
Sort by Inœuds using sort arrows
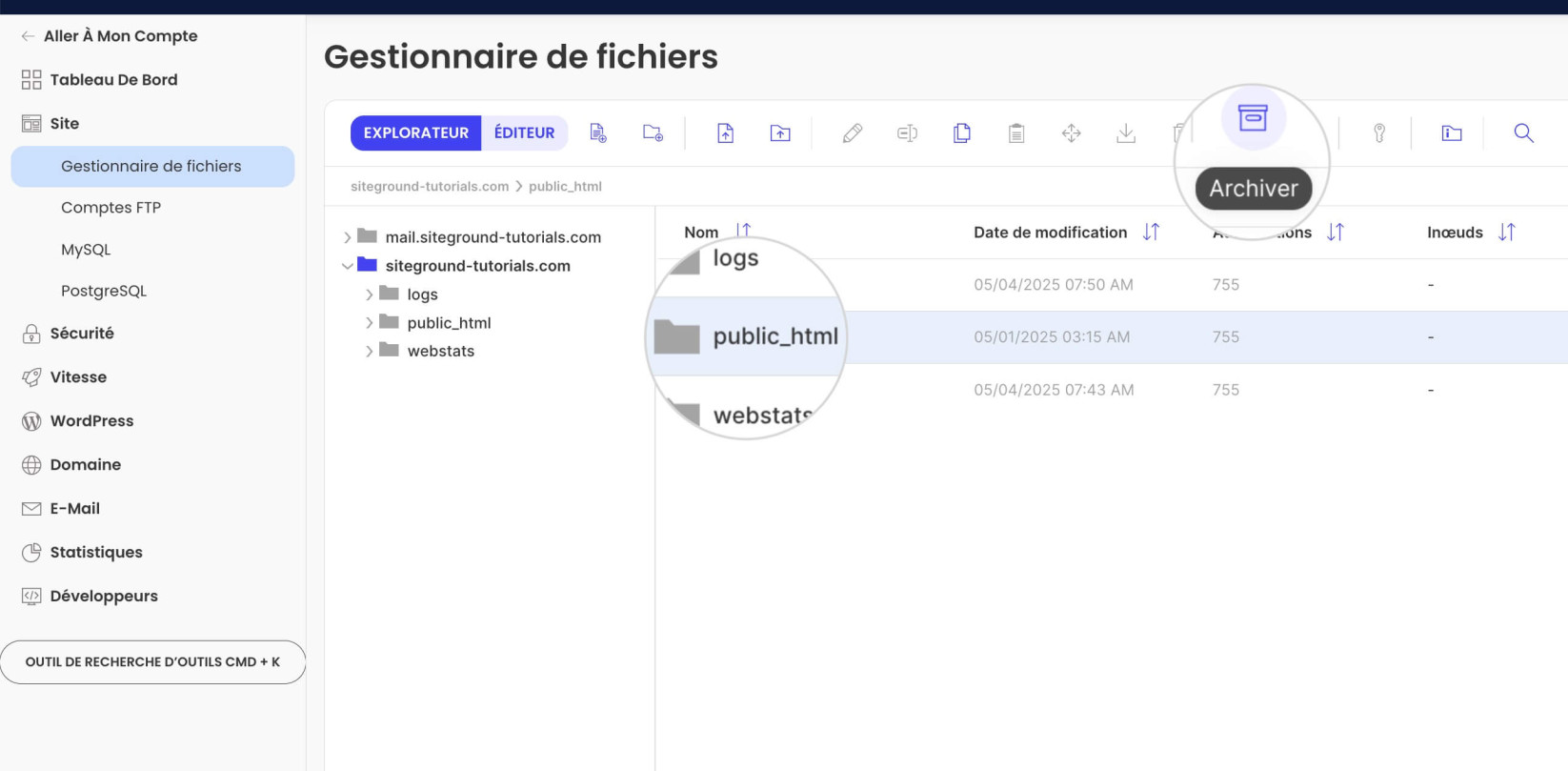coord(1506,232)
